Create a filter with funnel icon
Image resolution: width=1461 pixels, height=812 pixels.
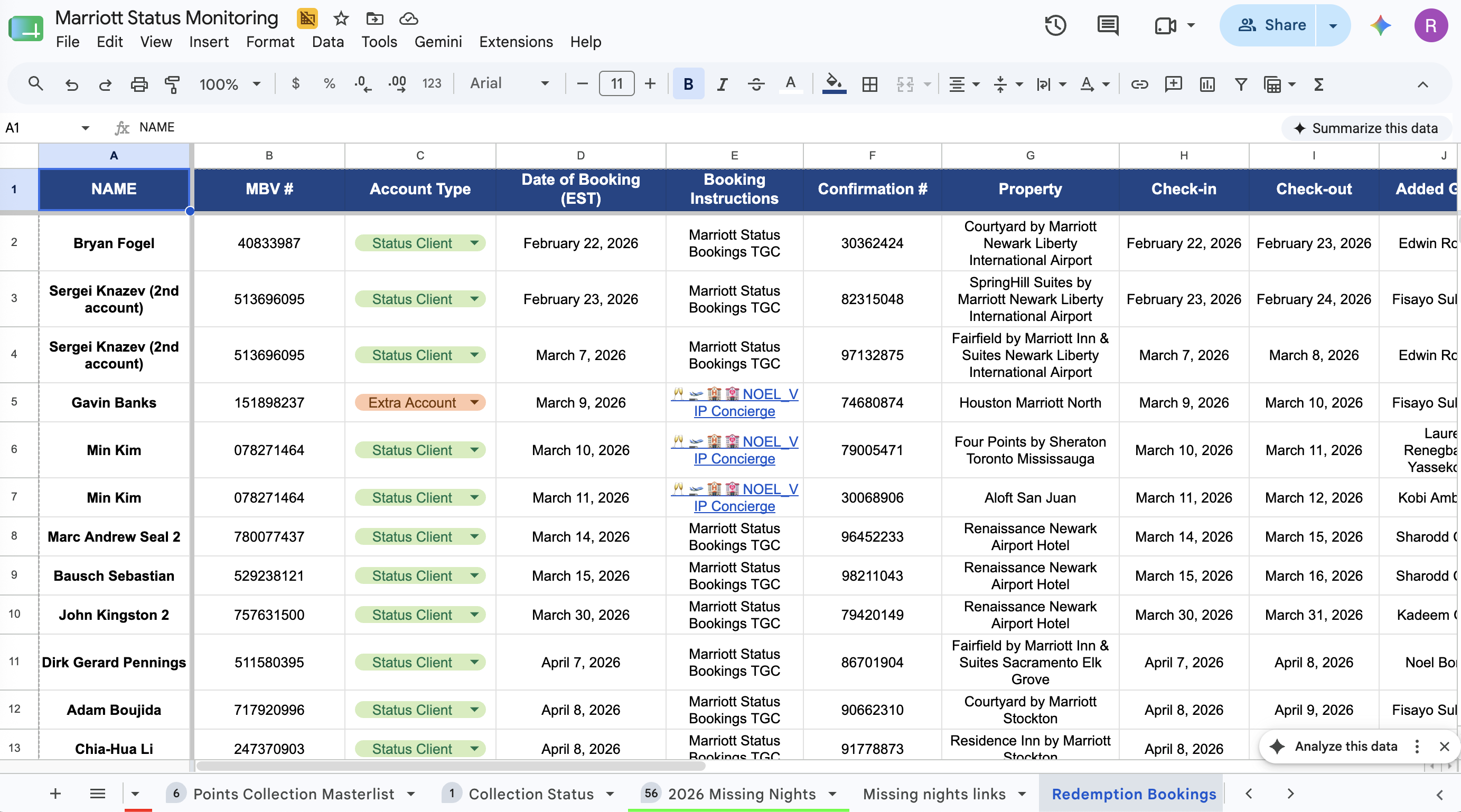coord(1240,84)
